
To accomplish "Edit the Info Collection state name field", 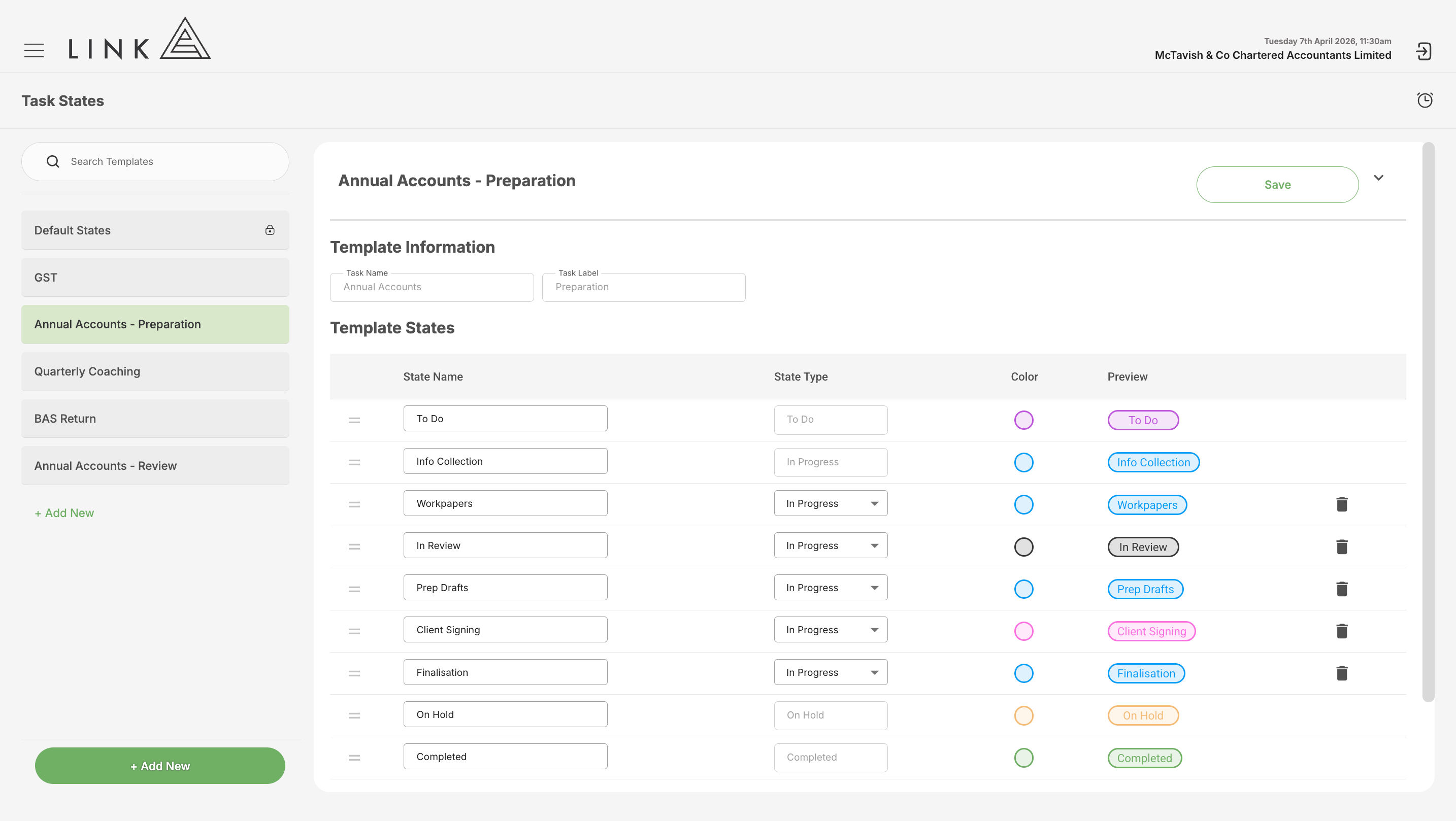I will coord(505,461).
